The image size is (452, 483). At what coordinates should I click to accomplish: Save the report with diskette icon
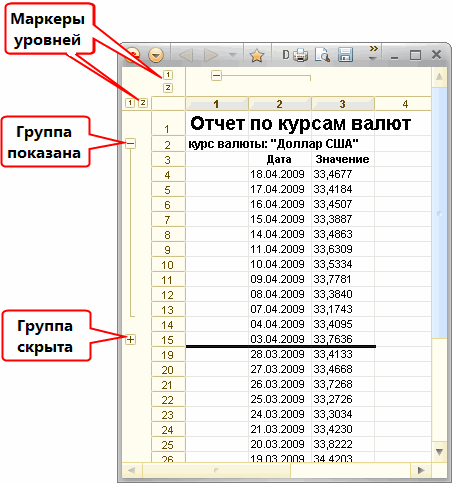(x=346, y=55)
